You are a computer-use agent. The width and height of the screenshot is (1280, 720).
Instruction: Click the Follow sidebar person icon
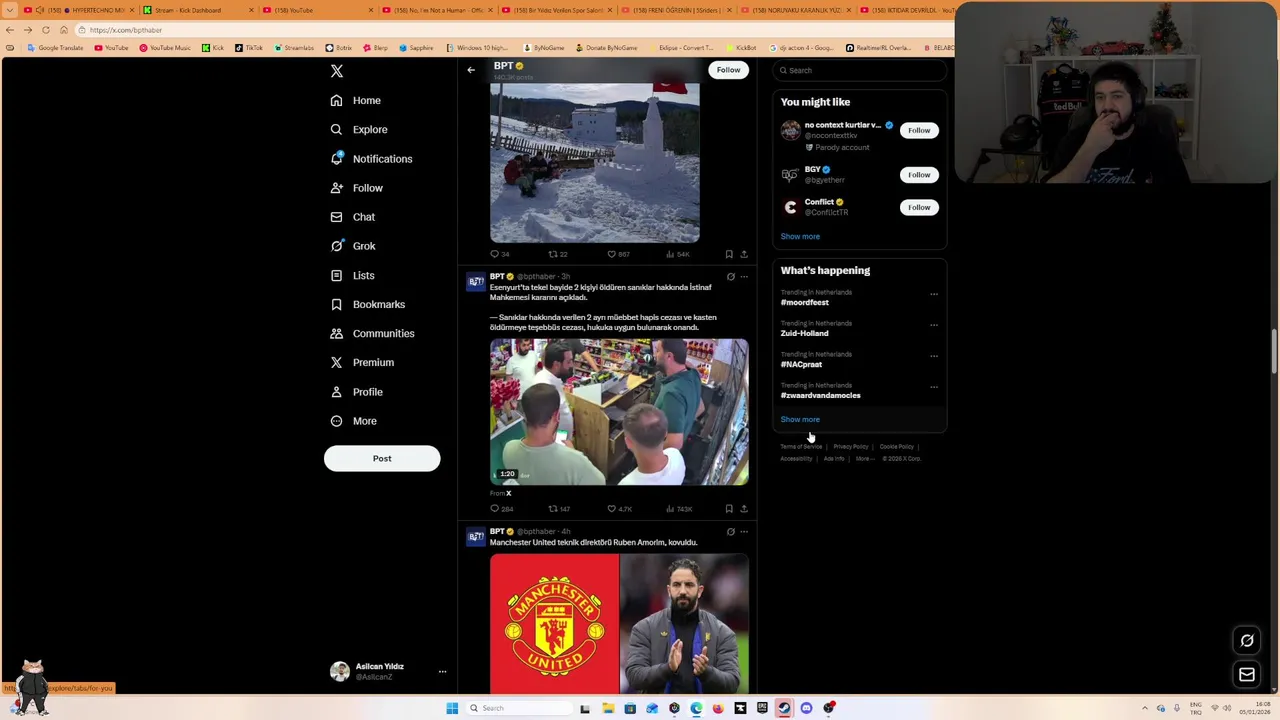[336, 188]
